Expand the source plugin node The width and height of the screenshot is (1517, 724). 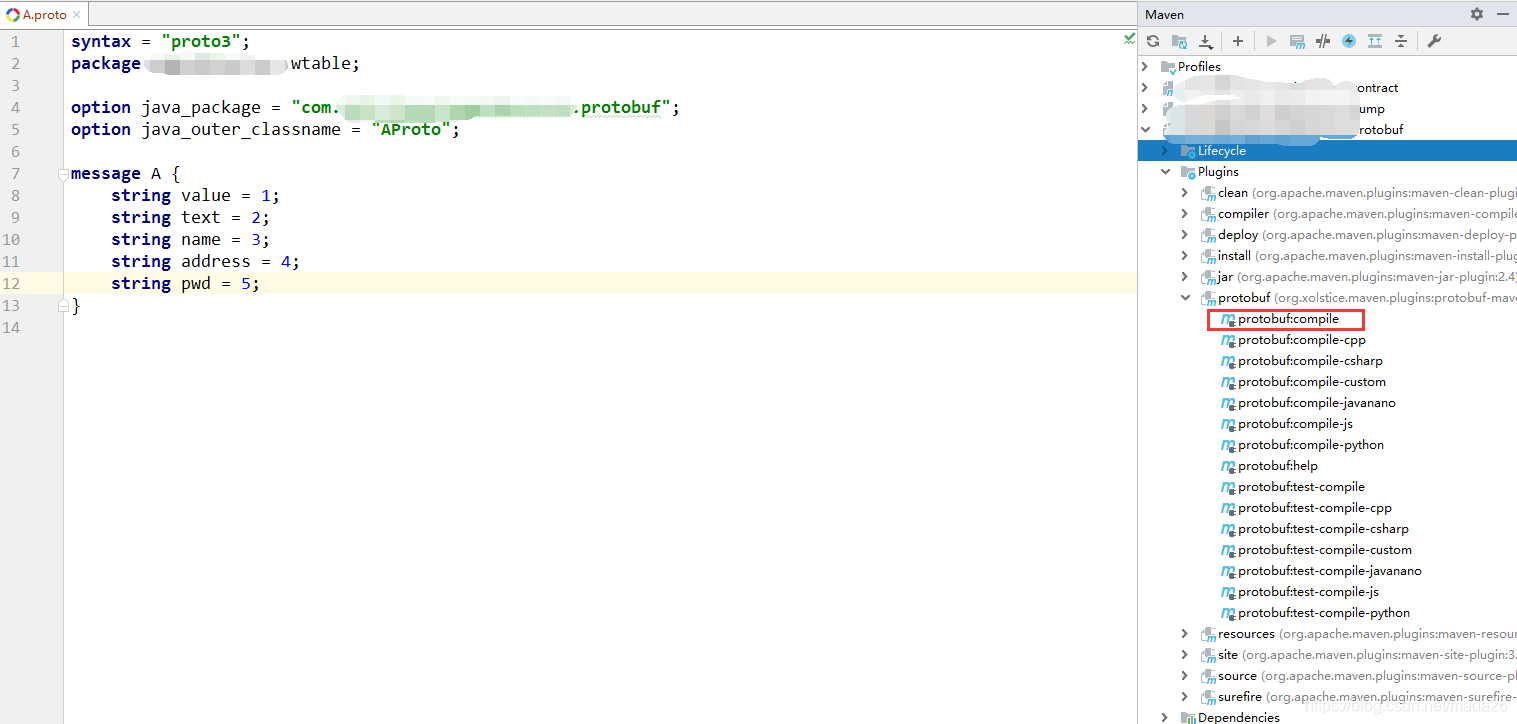(1185, 675)
